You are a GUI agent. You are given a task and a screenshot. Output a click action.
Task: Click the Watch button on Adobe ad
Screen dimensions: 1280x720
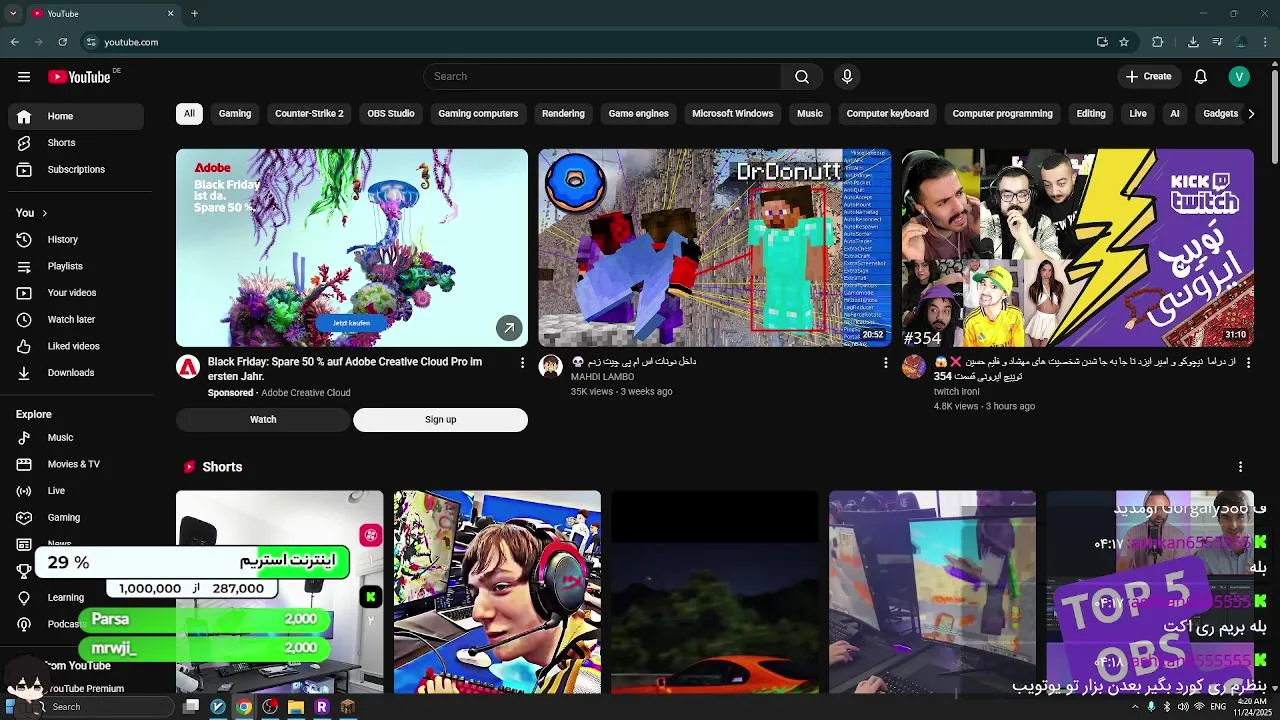click(x=263, y=420)
